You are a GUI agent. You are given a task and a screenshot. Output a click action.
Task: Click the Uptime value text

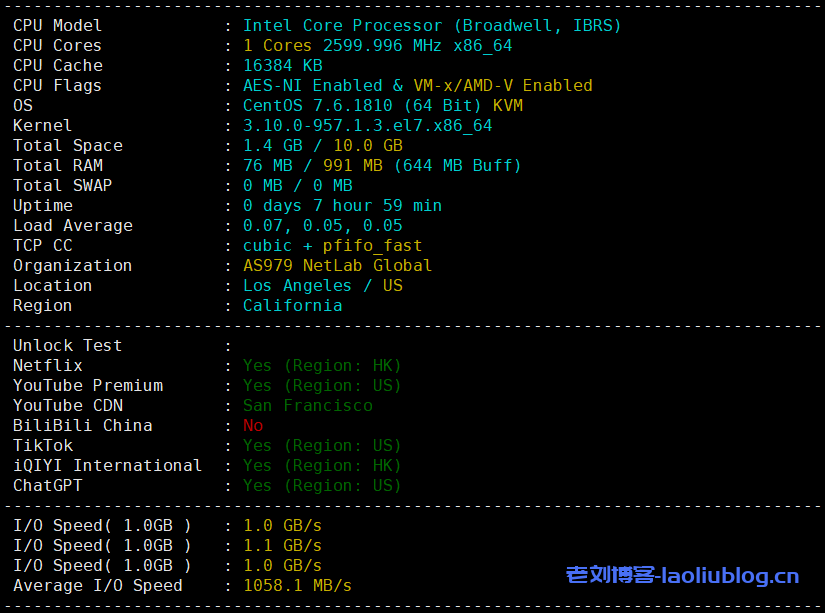click(x=342, y=206)
